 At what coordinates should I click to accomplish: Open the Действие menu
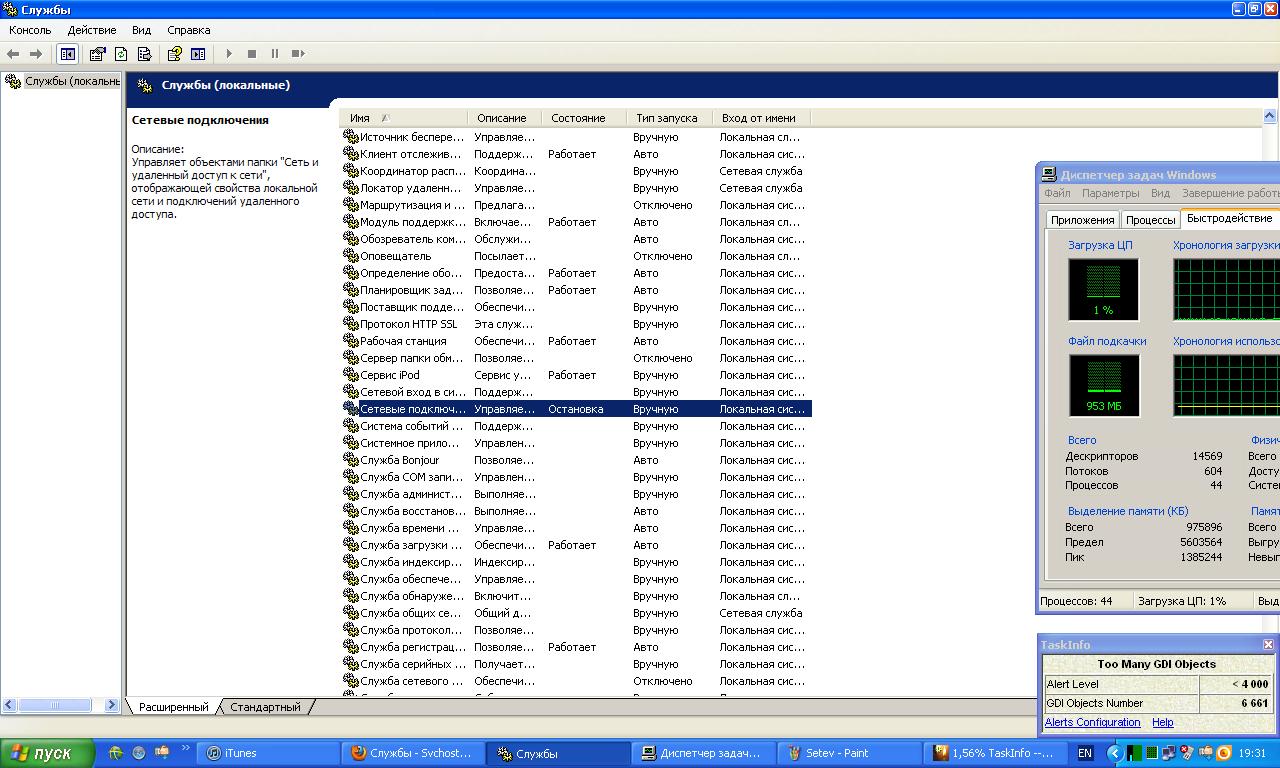(x=92, y=30)
